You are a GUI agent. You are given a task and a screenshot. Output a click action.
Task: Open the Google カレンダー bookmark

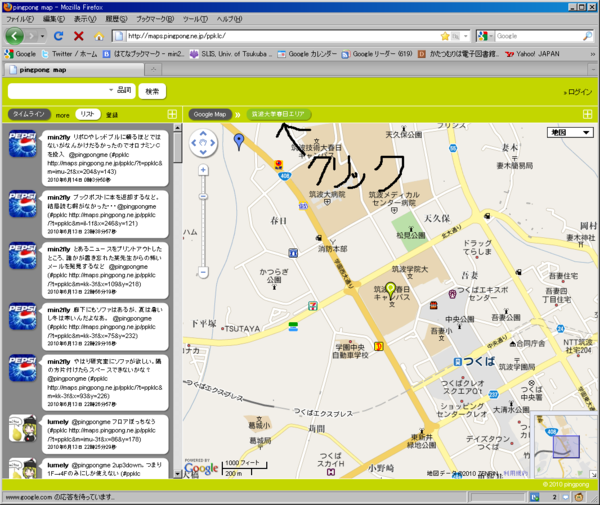[x=307, y=54]
